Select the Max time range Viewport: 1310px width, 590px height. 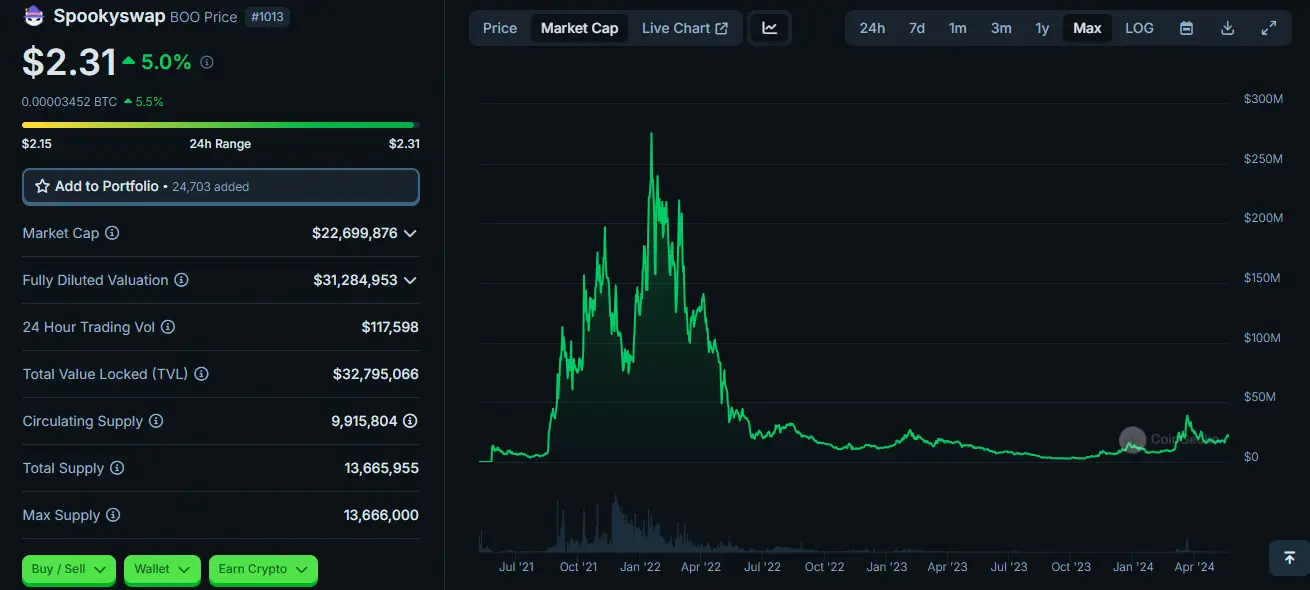[x=1087, y=28]
